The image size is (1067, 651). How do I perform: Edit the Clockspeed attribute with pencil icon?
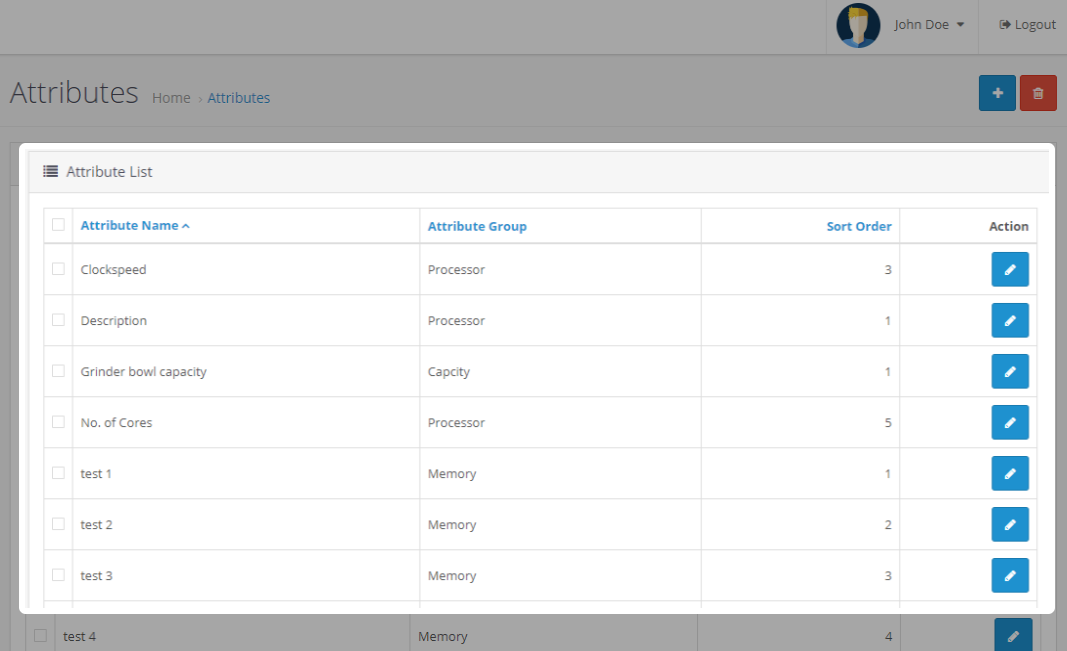tap(1009, 269)
